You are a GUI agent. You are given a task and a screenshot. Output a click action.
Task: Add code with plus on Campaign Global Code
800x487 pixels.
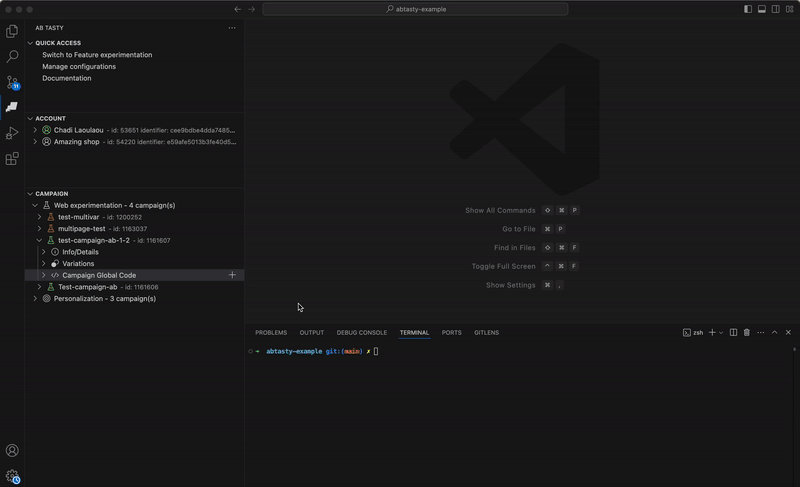[232, 275]
